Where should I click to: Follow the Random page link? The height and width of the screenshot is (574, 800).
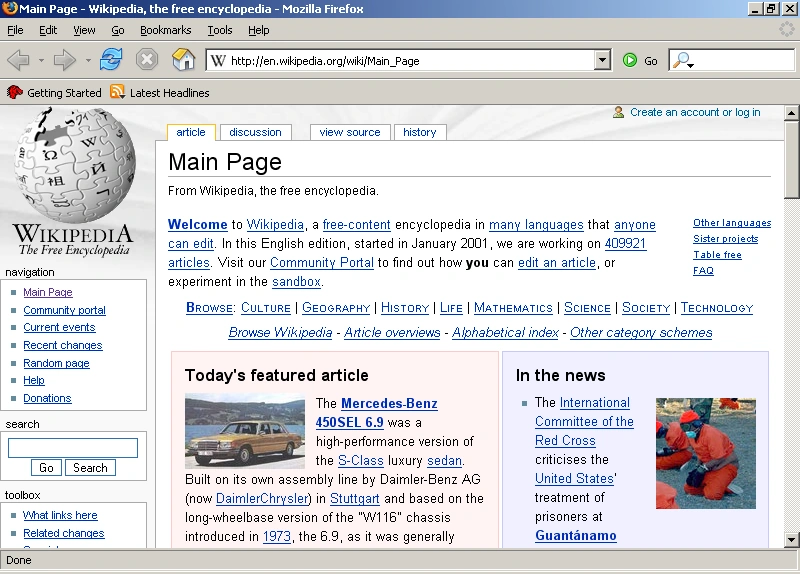56,363
